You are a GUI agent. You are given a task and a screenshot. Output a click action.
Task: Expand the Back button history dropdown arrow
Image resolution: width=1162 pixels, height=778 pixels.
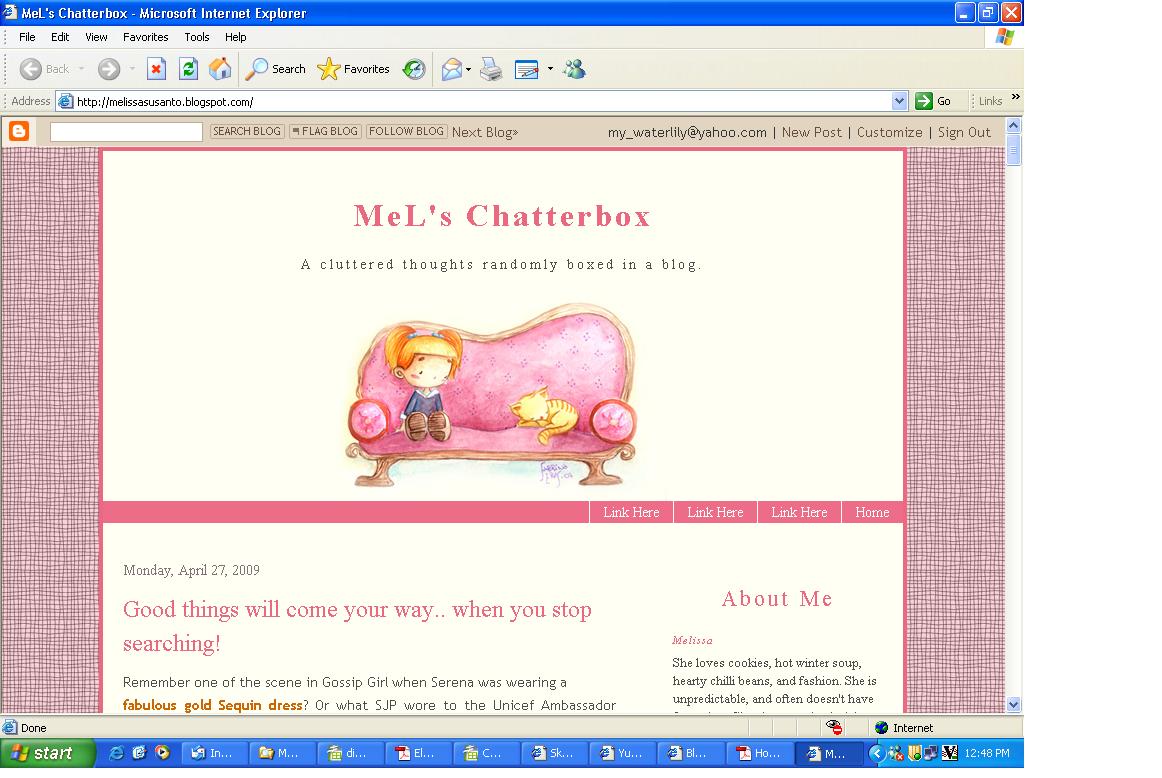click(82, 69)
